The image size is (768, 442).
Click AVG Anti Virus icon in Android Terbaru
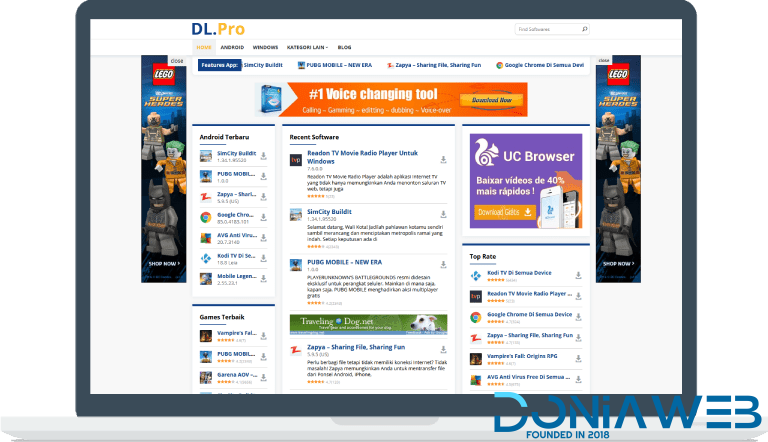206,238
